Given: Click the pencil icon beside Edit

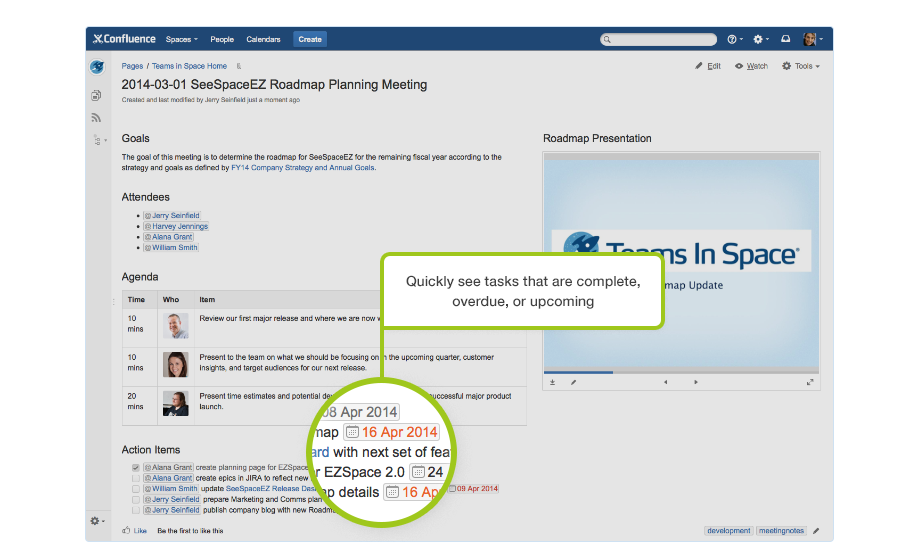Looking at the screenshot, I should pos(699,66).
